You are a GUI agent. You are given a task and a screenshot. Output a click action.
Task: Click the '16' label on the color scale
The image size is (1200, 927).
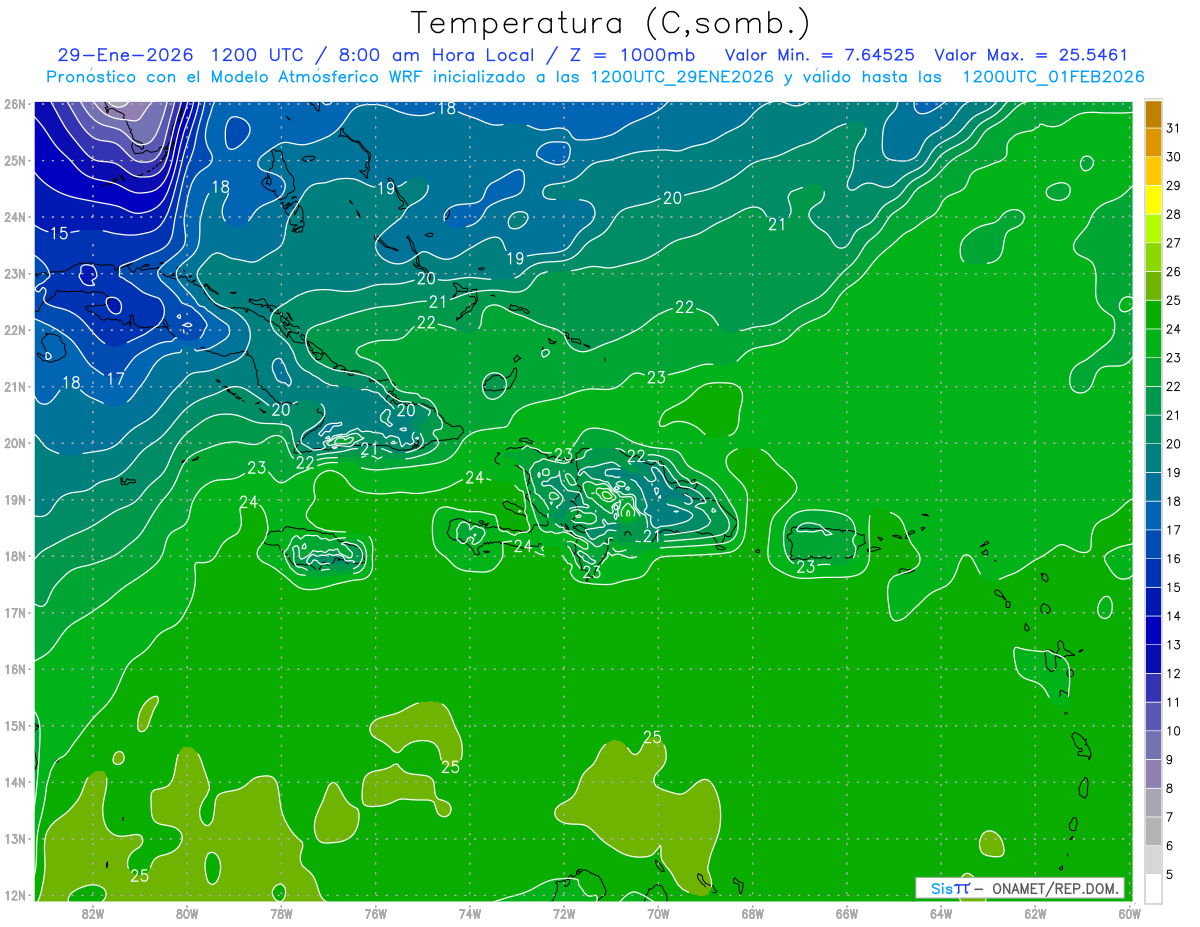(1173, 558)
